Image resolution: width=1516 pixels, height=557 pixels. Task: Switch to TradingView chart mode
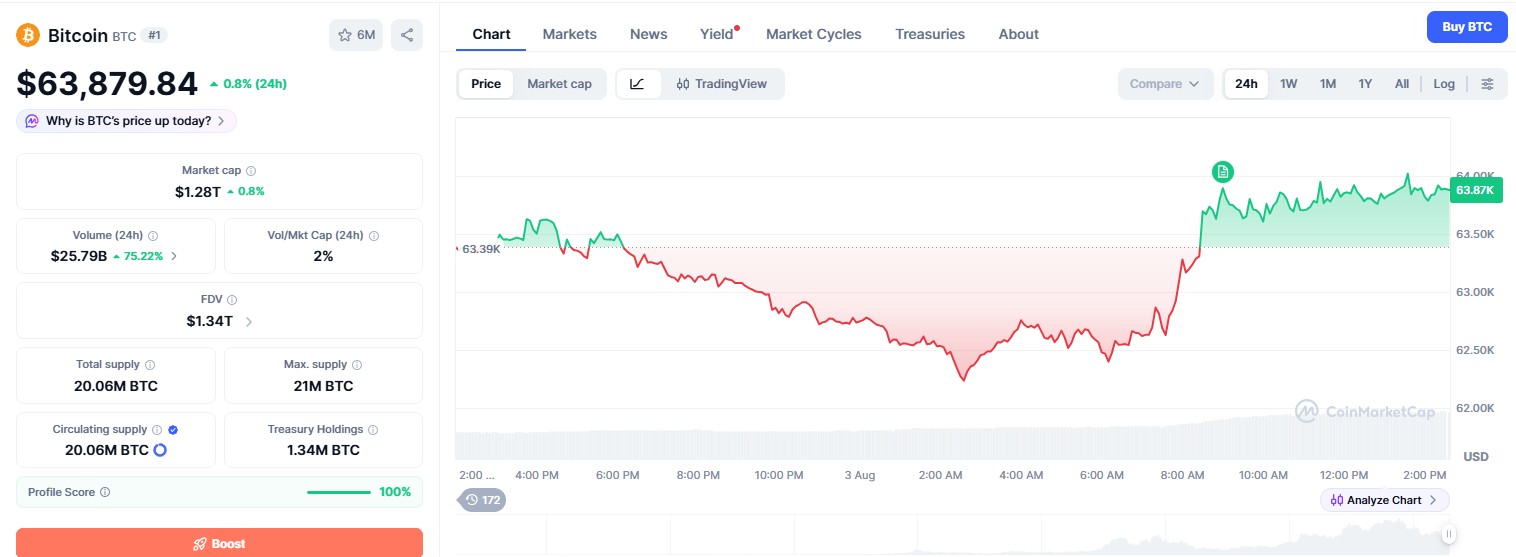pos(722,84)
